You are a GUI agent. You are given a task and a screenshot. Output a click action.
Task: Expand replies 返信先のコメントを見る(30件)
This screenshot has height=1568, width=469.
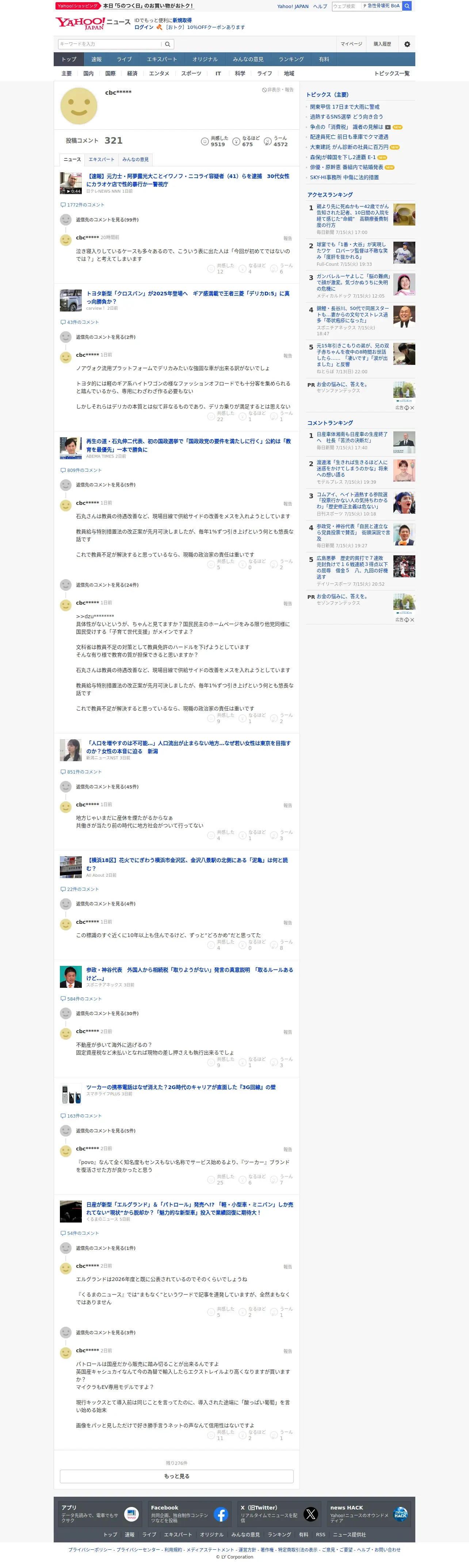[107, 1013]
